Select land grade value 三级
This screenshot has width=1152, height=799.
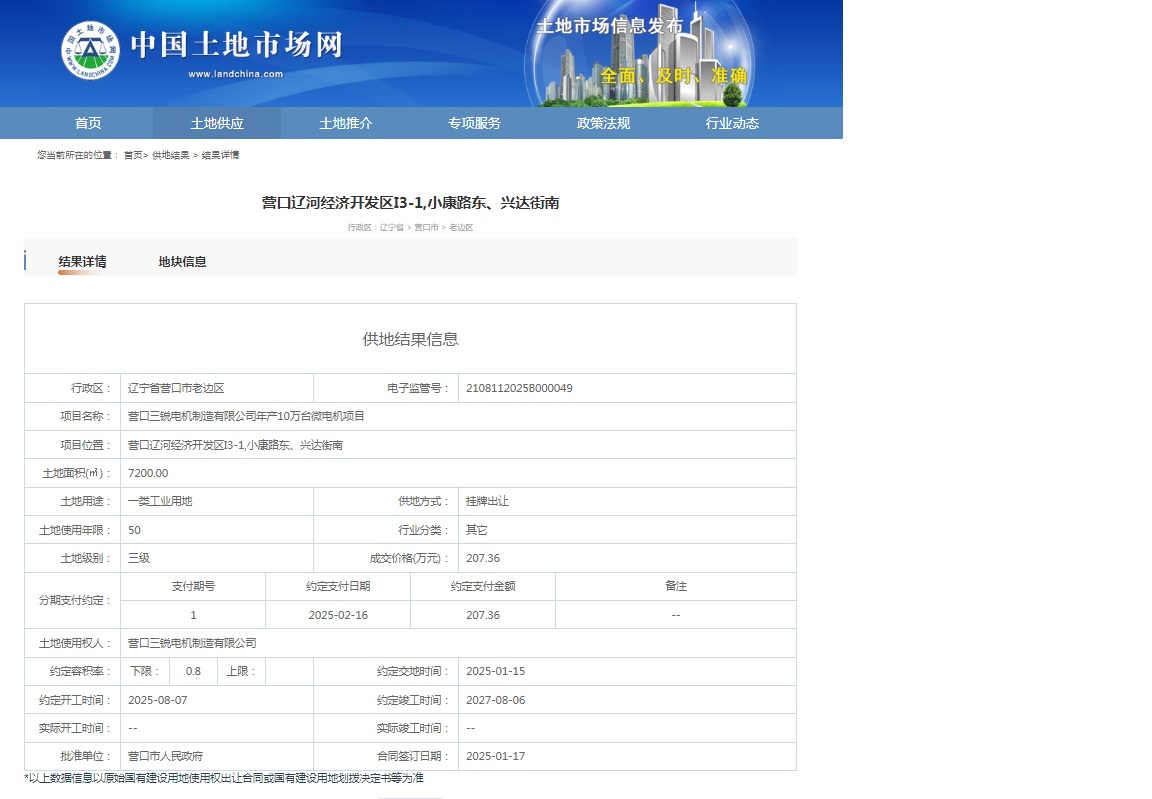[x=139, y=558]
